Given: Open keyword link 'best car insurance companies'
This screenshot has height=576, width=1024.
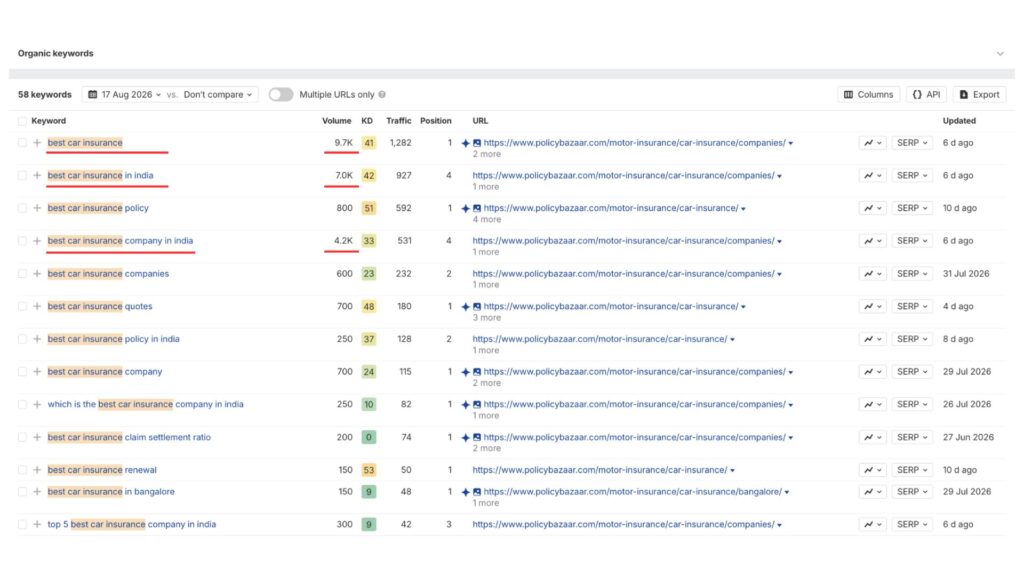Looking at the screenshot, I should click(x=108, y=274).
